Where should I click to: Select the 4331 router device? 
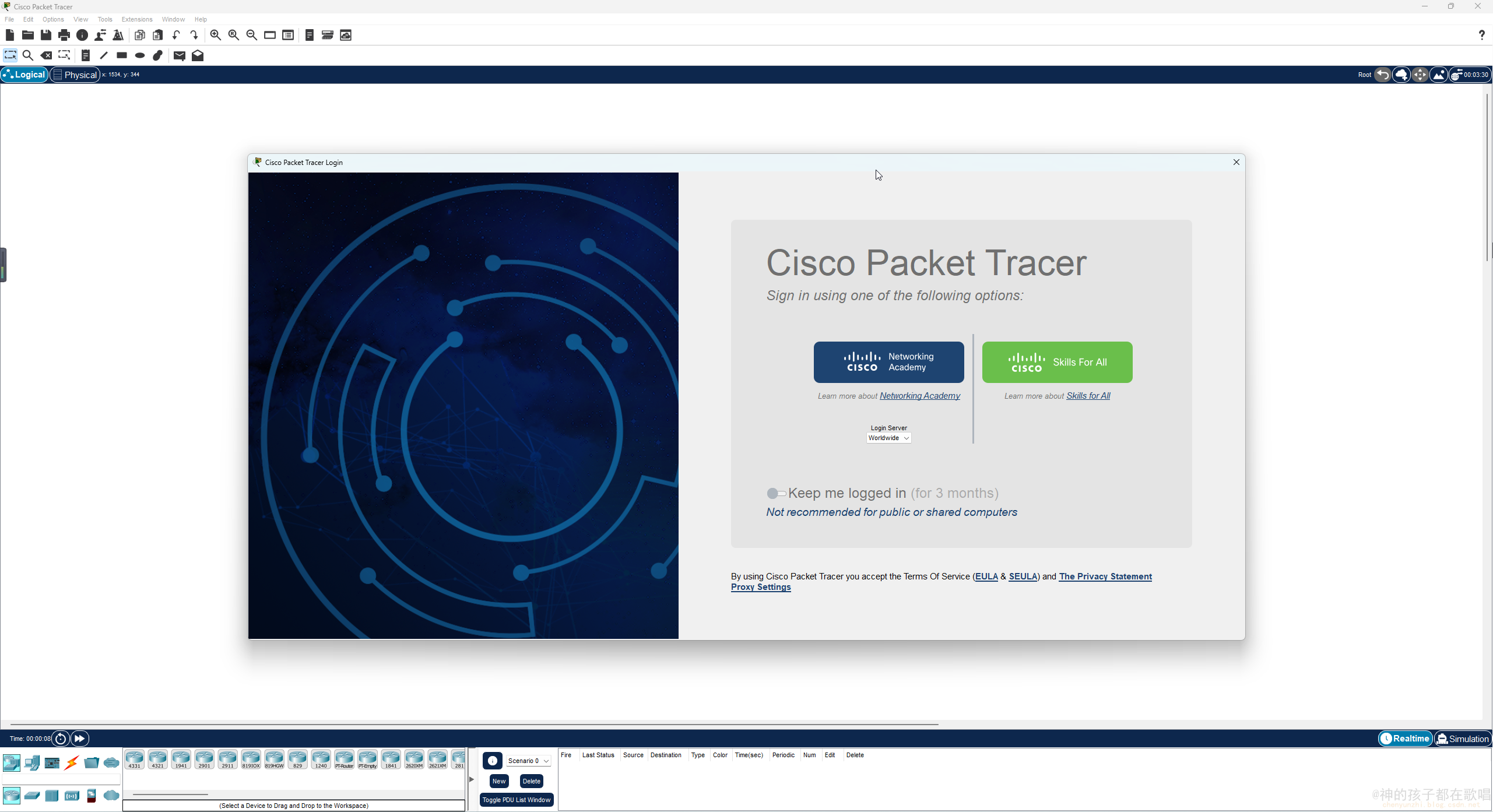pyautogui.click(x=134, y=760)
